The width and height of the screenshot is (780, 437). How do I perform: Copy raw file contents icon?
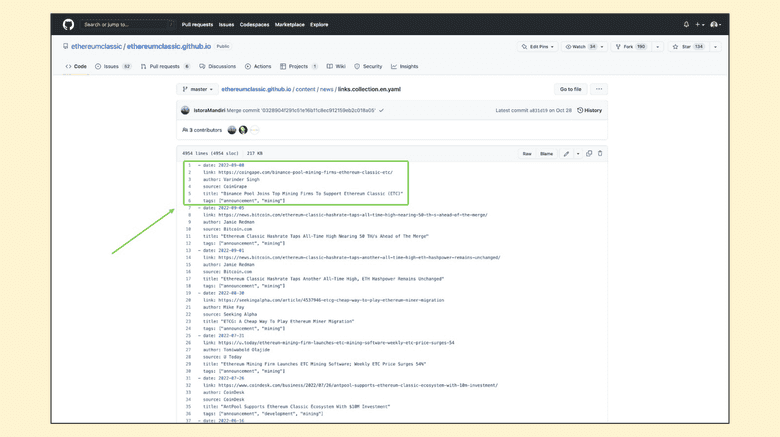[589, 154]
